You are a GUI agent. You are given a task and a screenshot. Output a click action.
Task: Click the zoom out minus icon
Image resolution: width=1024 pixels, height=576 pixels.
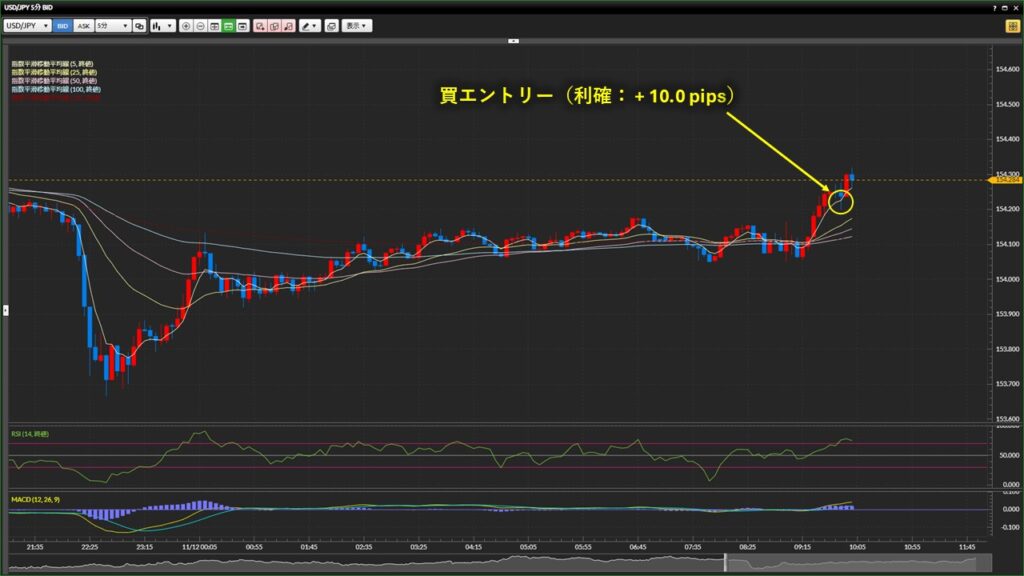(201, 25)
